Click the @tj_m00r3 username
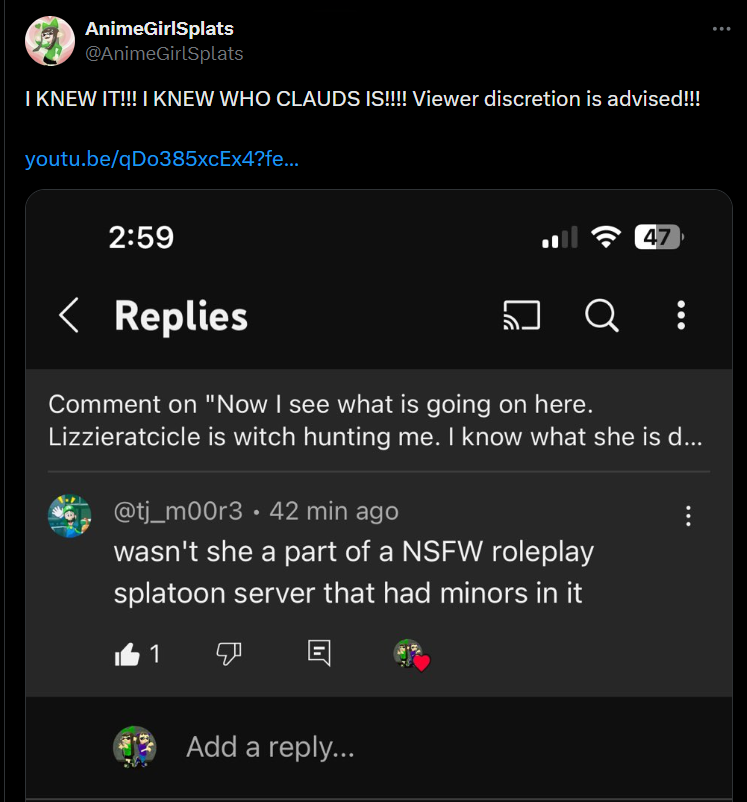The image size is (747, 802). click(x=178, y=511)
